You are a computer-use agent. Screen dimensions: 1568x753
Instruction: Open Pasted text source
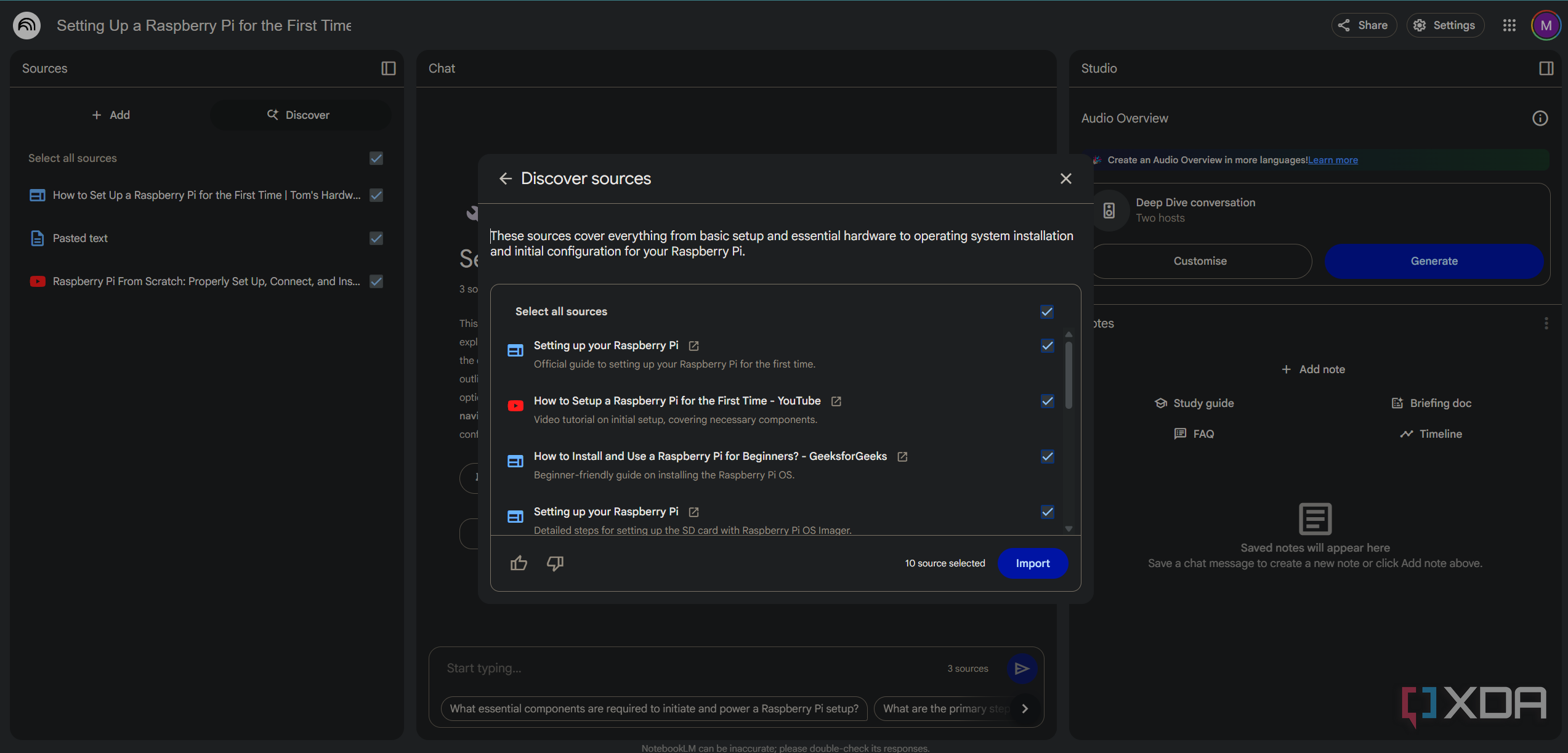[x=80, y=238]
